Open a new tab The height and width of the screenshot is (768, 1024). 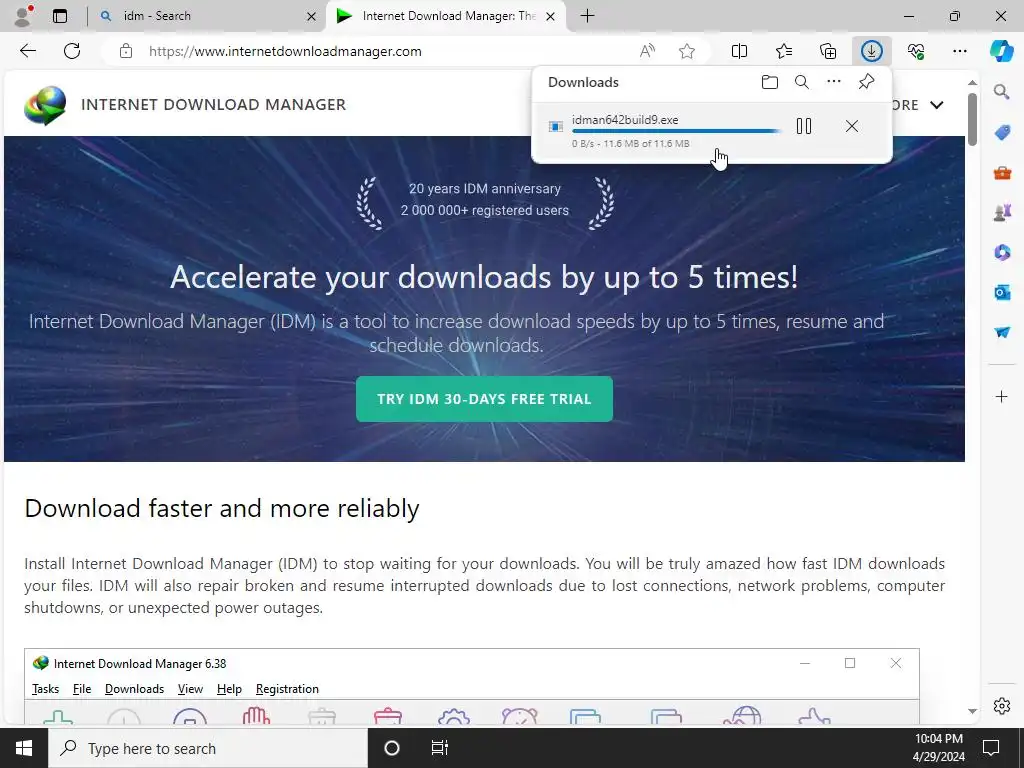[587, 16]
